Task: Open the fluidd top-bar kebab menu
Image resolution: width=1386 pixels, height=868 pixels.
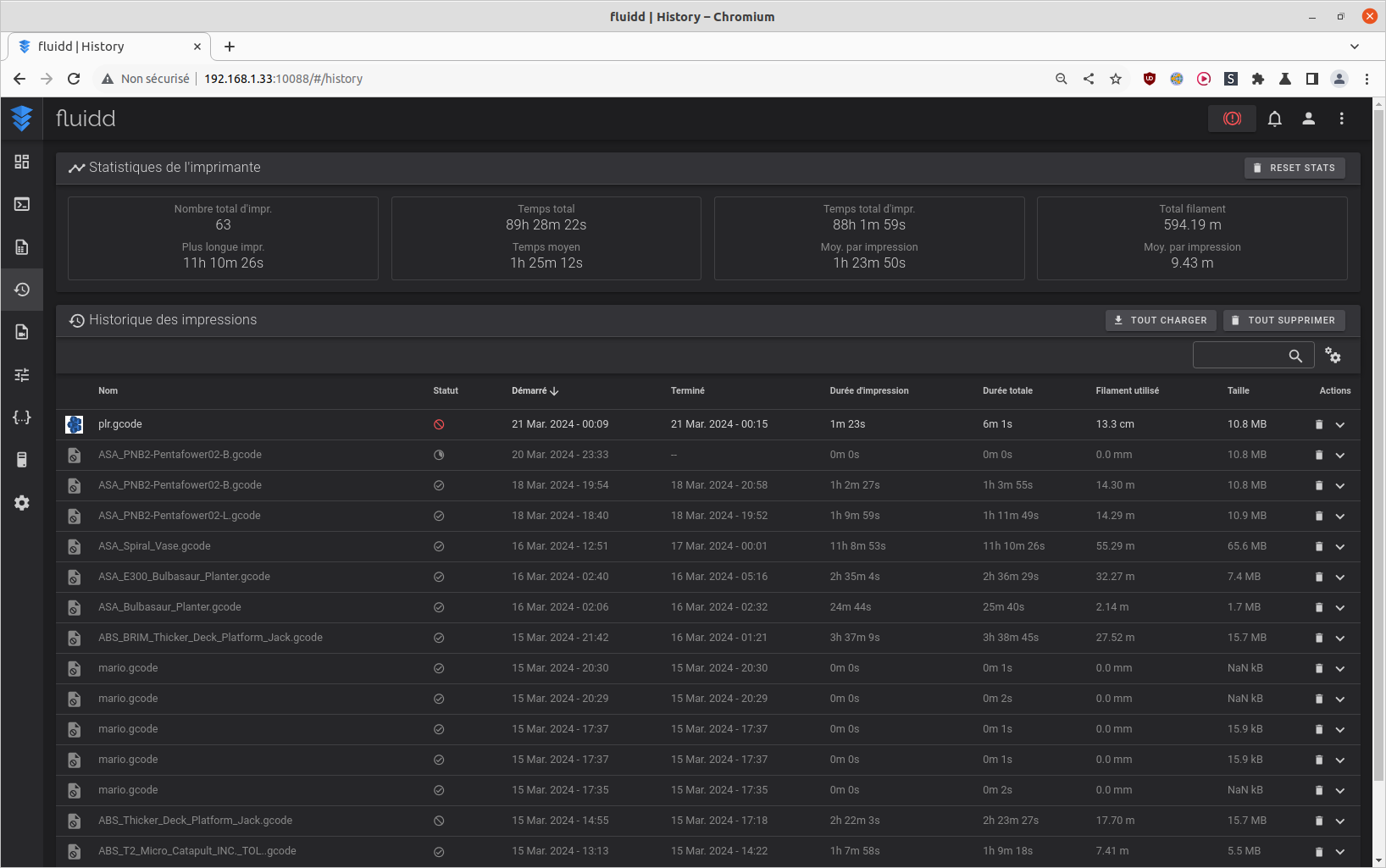Action: 1342,119
